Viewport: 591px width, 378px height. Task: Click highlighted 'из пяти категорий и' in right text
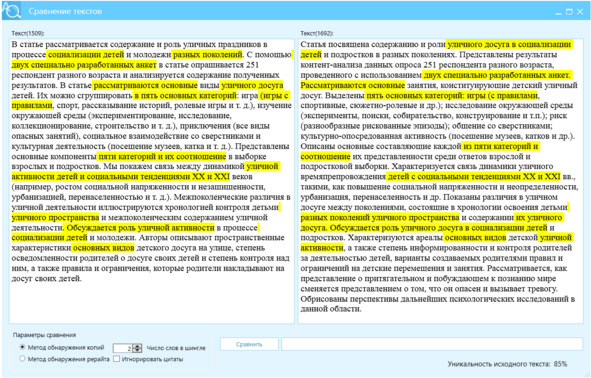[x=501, y=146]
